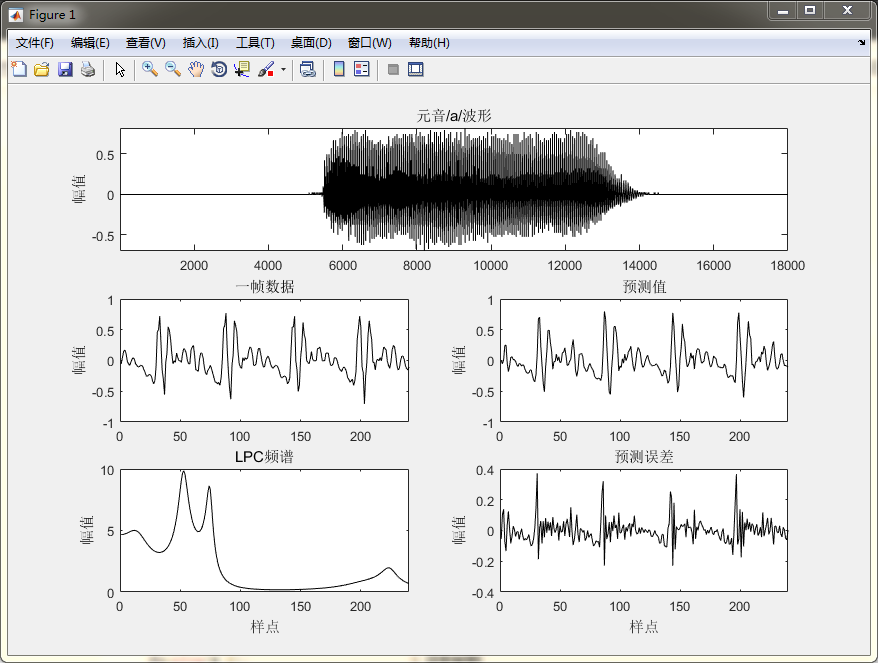Click the 8000 tick label on waveform axis
Image resolution: width=878 pixels, height=663 pixels.
[417, 265]
